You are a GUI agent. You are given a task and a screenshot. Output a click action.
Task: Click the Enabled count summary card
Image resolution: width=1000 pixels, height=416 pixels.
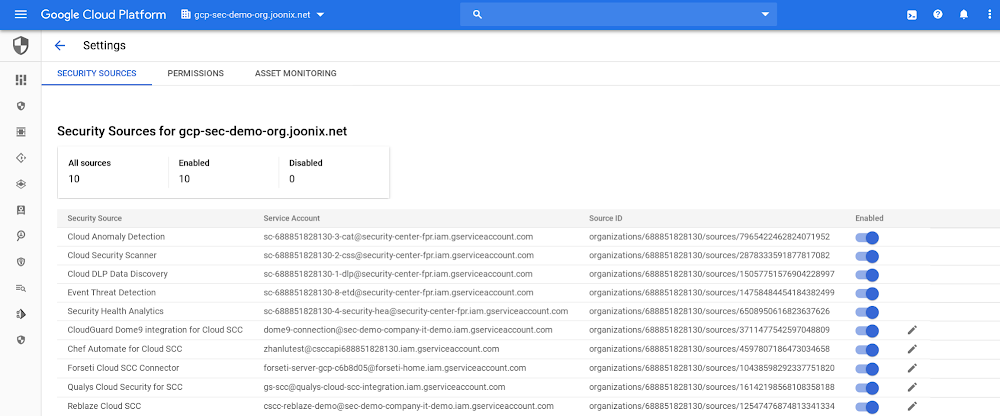[223, 172]
